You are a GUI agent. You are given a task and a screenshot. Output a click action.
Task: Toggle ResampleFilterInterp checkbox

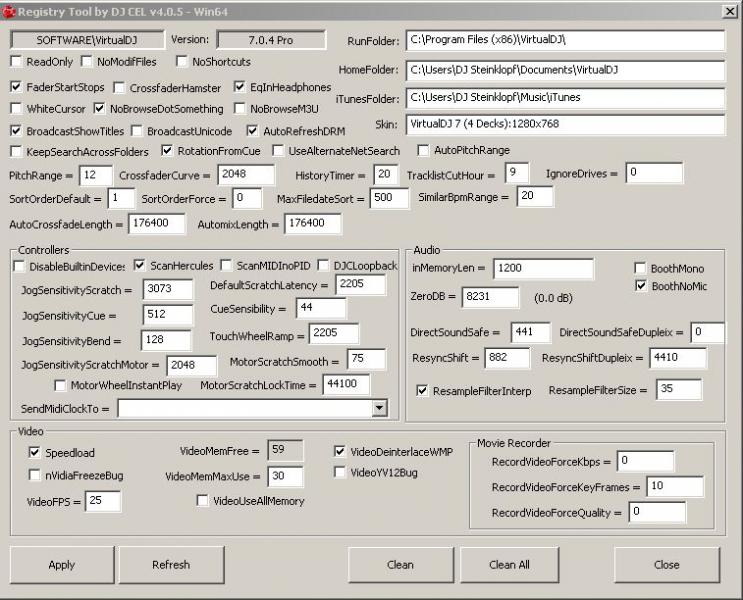pos(422,391)
